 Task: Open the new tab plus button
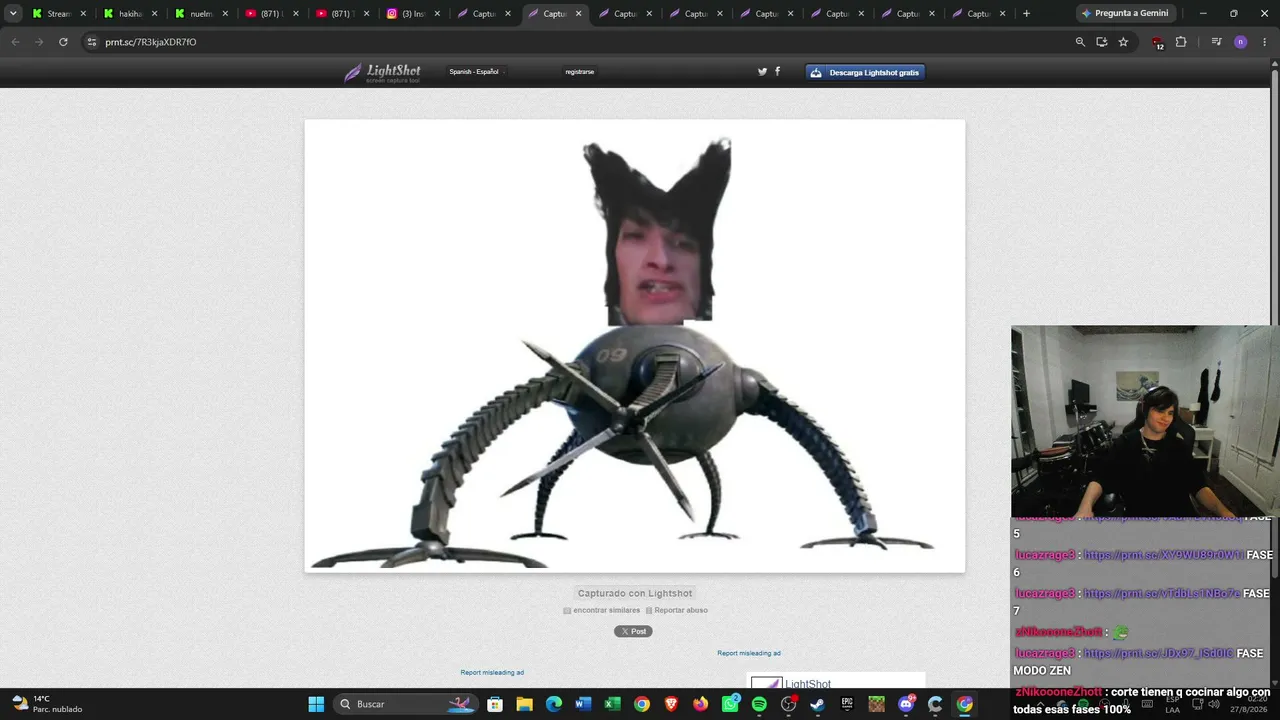[x=1026, y=14]
